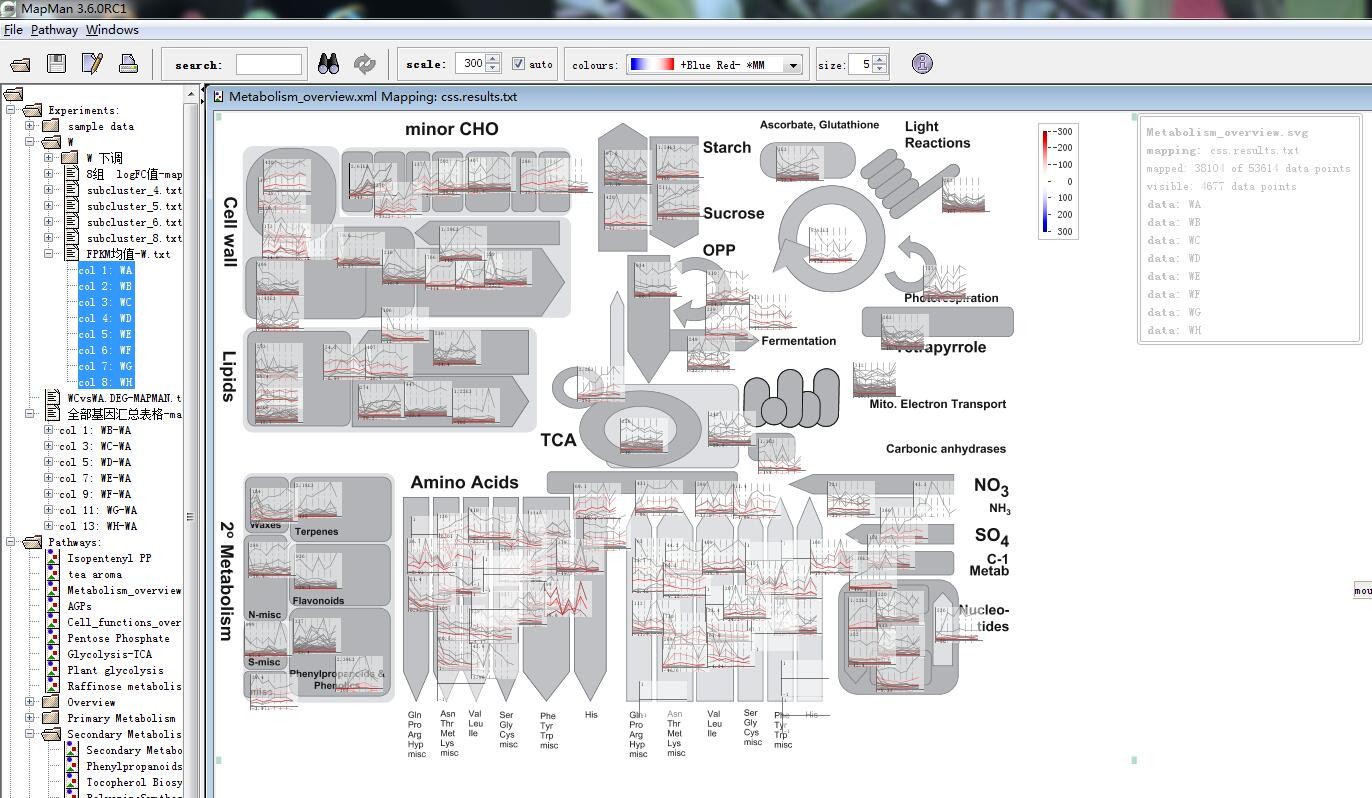Click the binoculars search icon
This screenshot has width=1372, height=798.
tap(328, 64)
